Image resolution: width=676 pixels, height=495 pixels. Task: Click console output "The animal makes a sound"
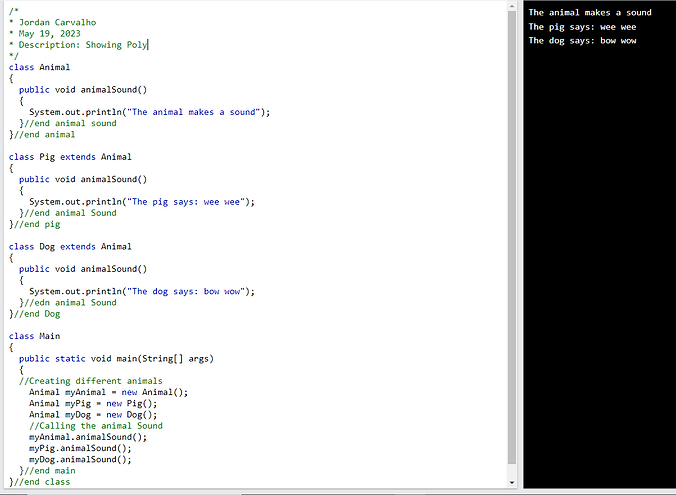[590, 13]
